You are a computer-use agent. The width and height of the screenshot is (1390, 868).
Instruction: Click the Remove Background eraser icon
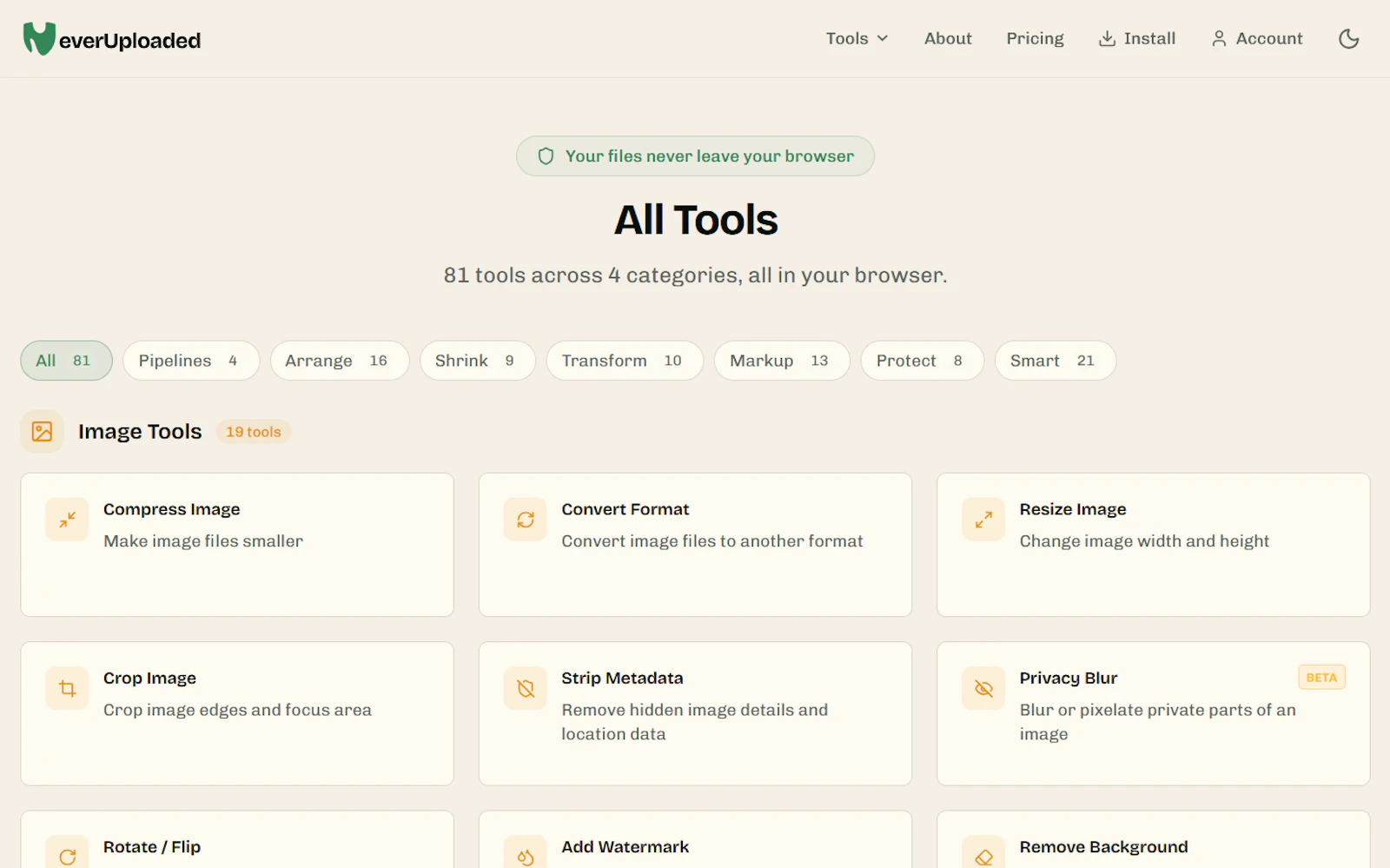click(x=983, y=856)
